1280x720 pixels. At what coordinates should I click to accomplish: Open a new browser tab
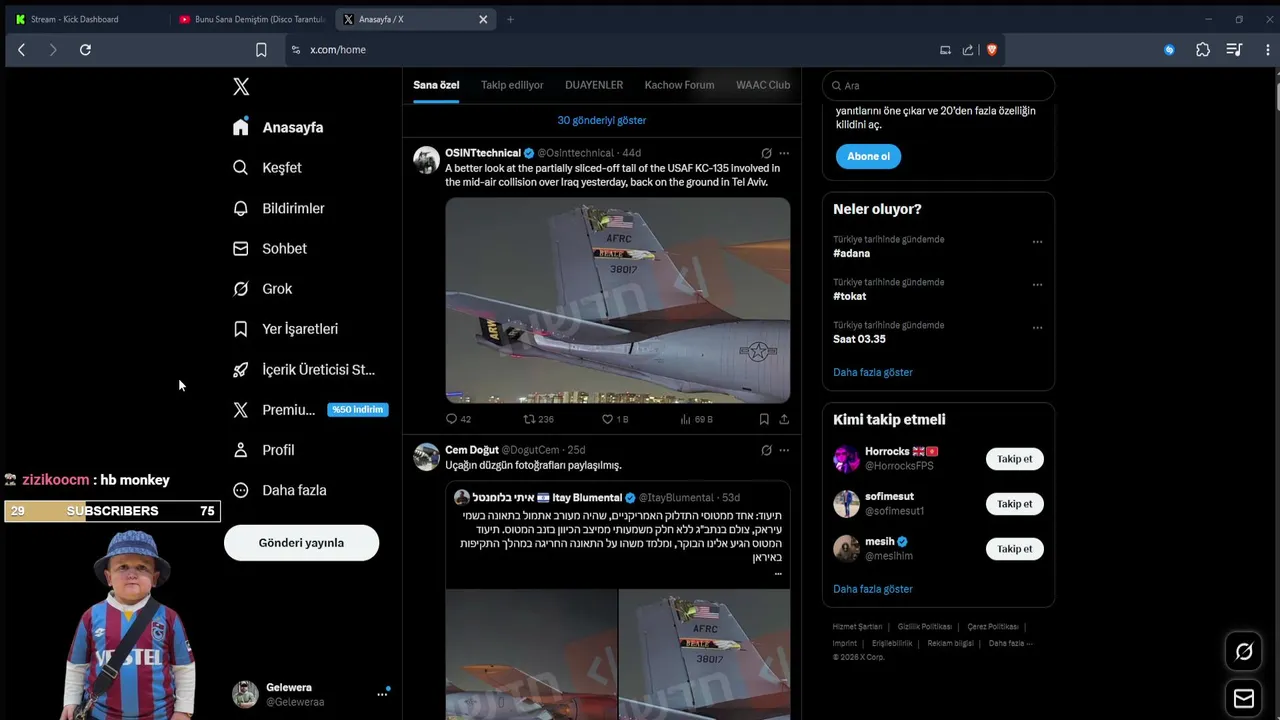click(x=510, y=19)
